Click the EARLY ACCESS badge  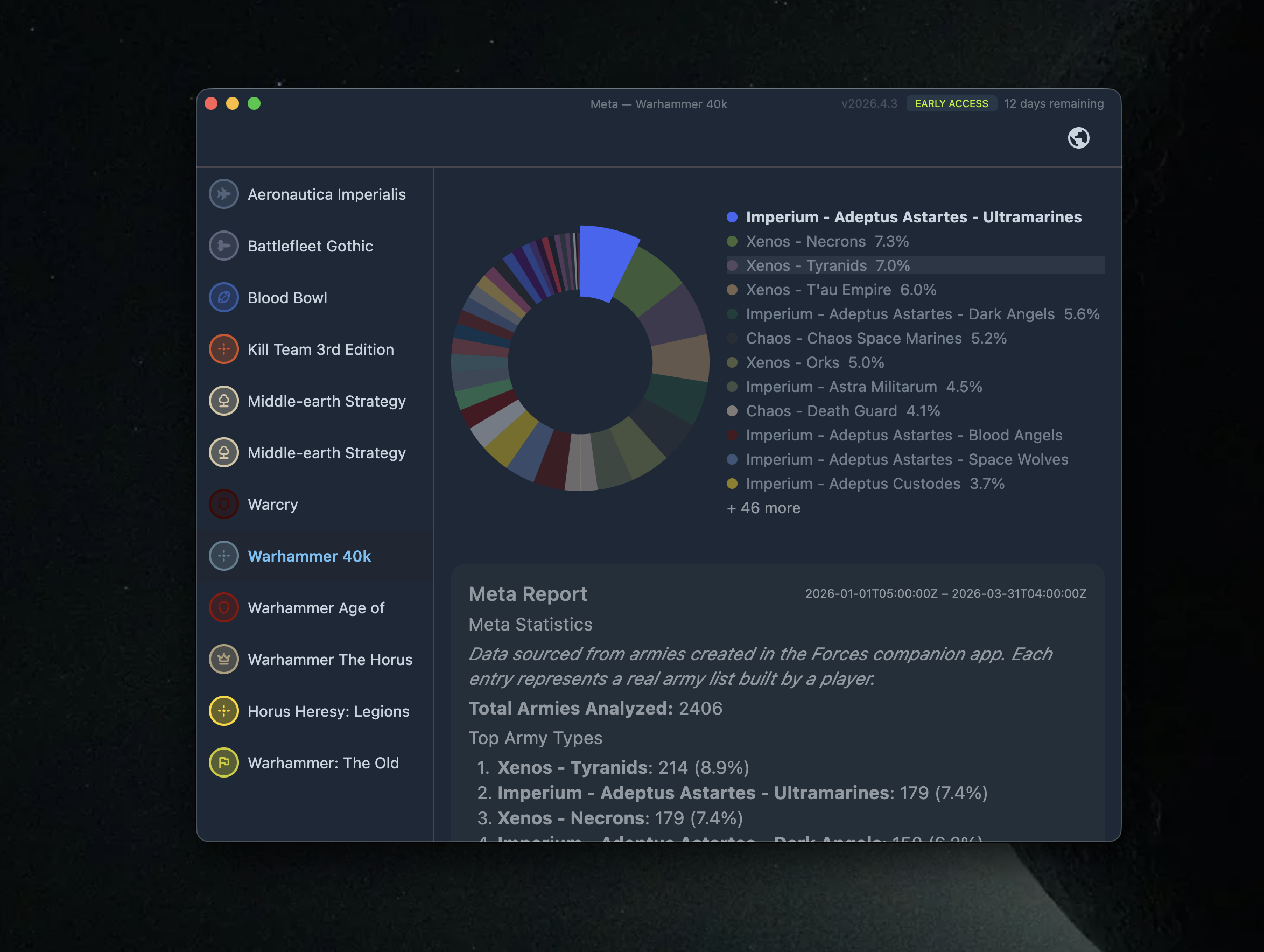click(x=951, y=103)
